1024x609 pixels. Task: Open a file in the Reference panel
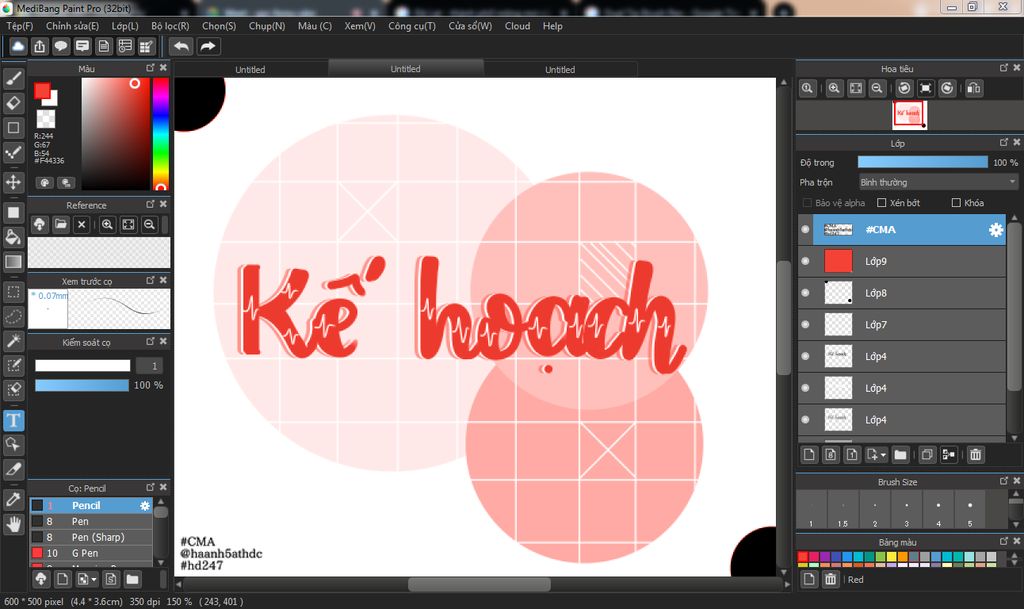click(x=61, y=225)
